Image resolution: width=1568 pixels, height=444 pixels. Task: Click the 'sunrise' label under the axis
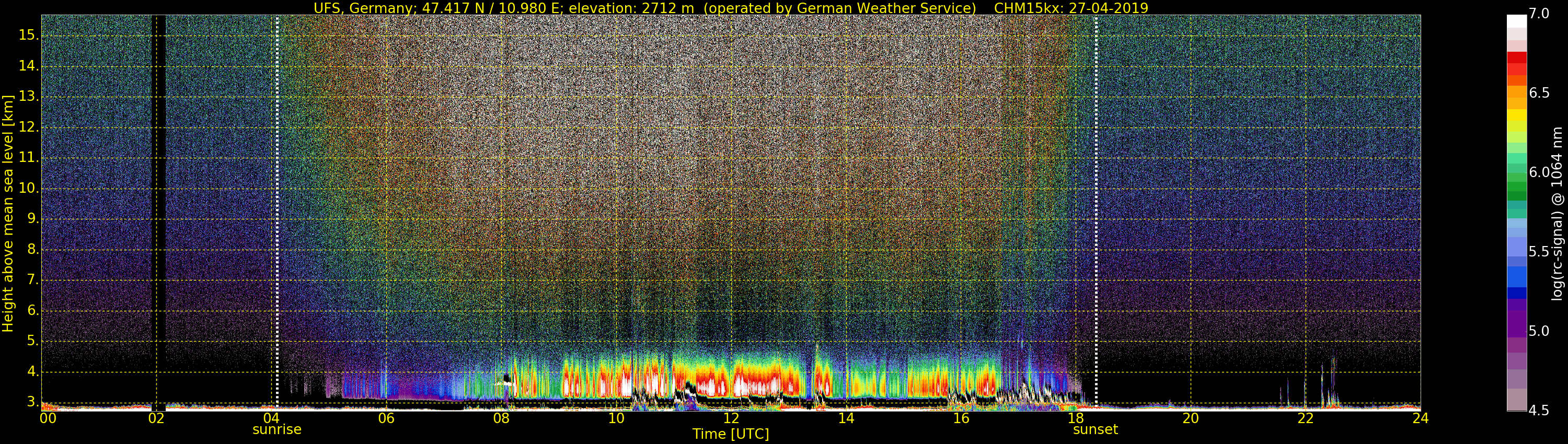pos(277,429)
